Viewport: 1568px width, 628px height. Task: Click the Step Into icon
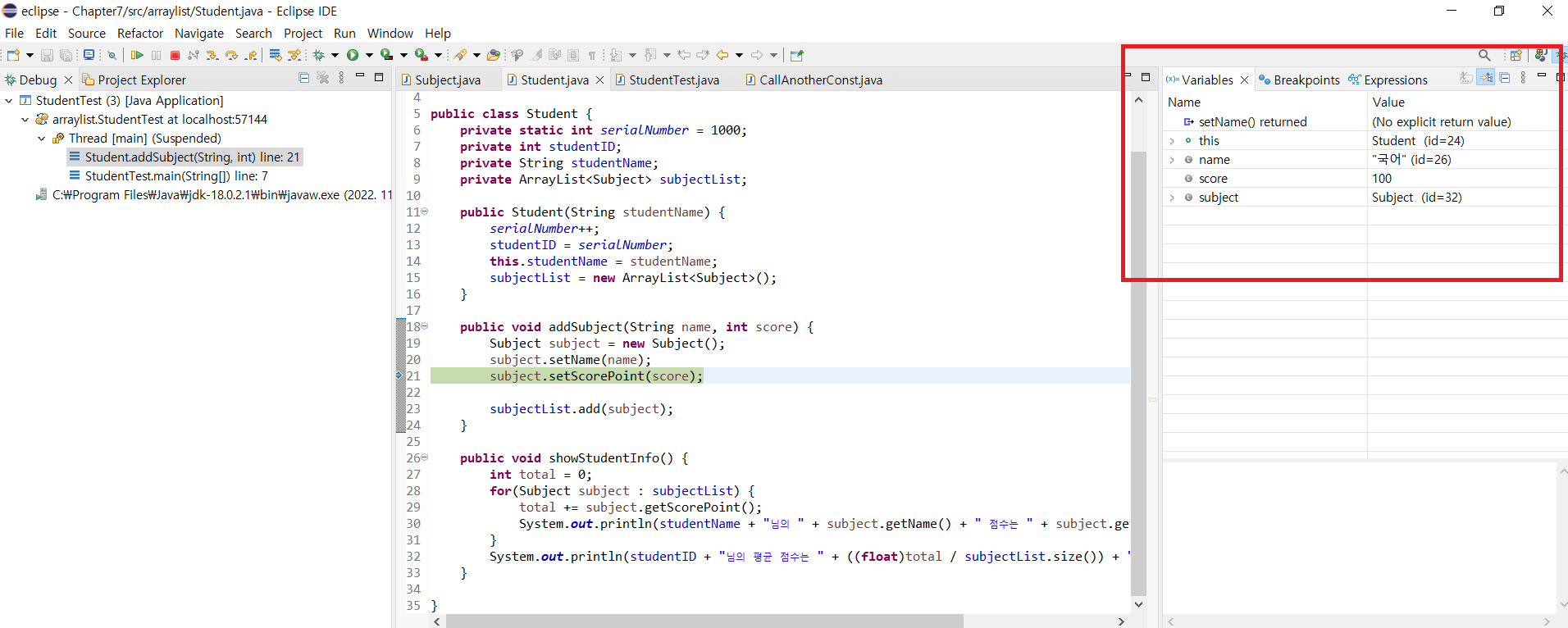[212, 55]
